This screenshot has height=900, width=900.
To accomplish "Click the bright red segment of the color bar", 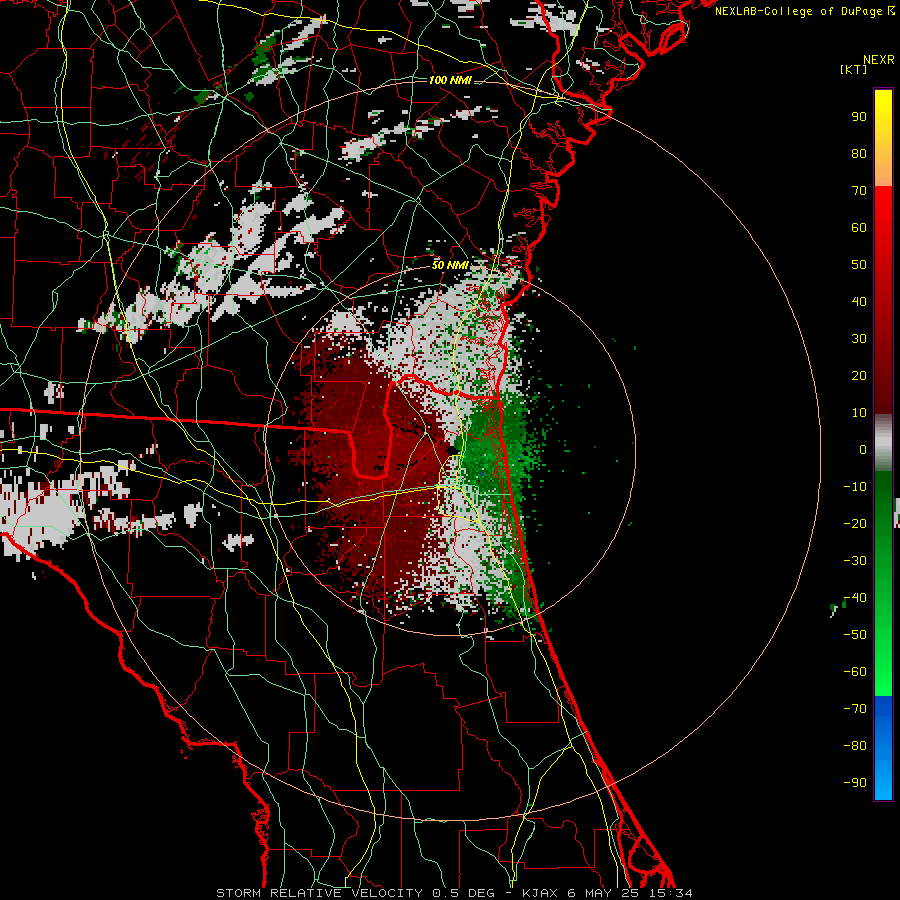I will (x=883, y=218).
